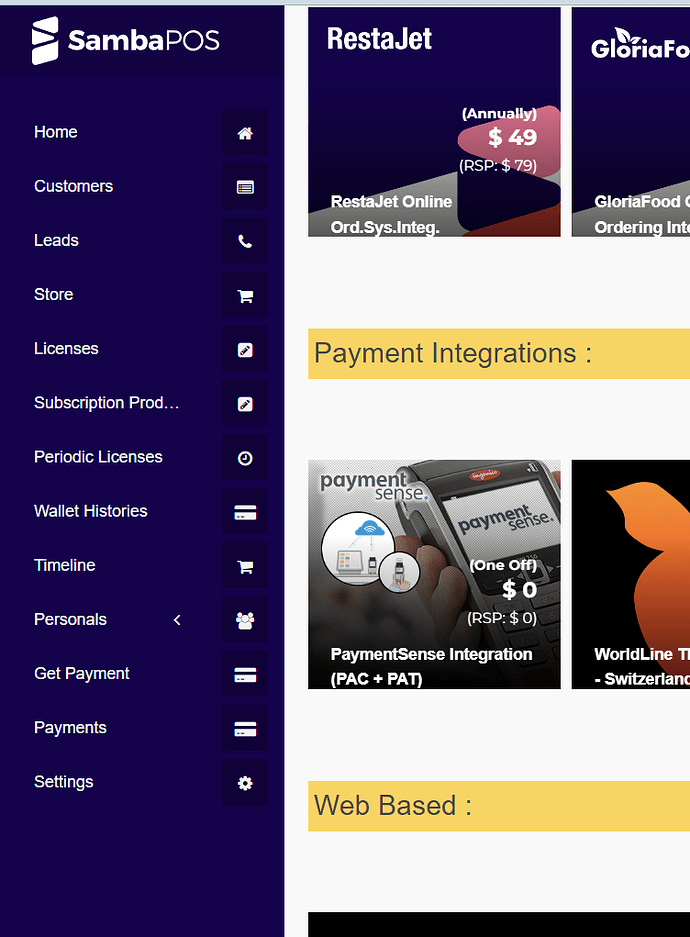This screenshot has width=690, height=937.
Task: Open the RestaJet product card
Action: (434, 122)
